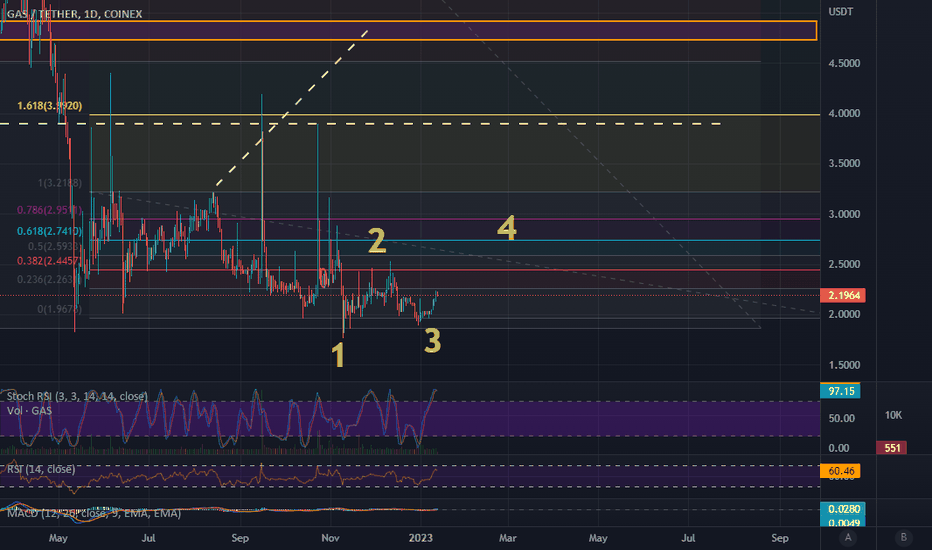Click the RSI (14, close) indicator legend
This screenshot has width=932, height=550.
[41, 469]
